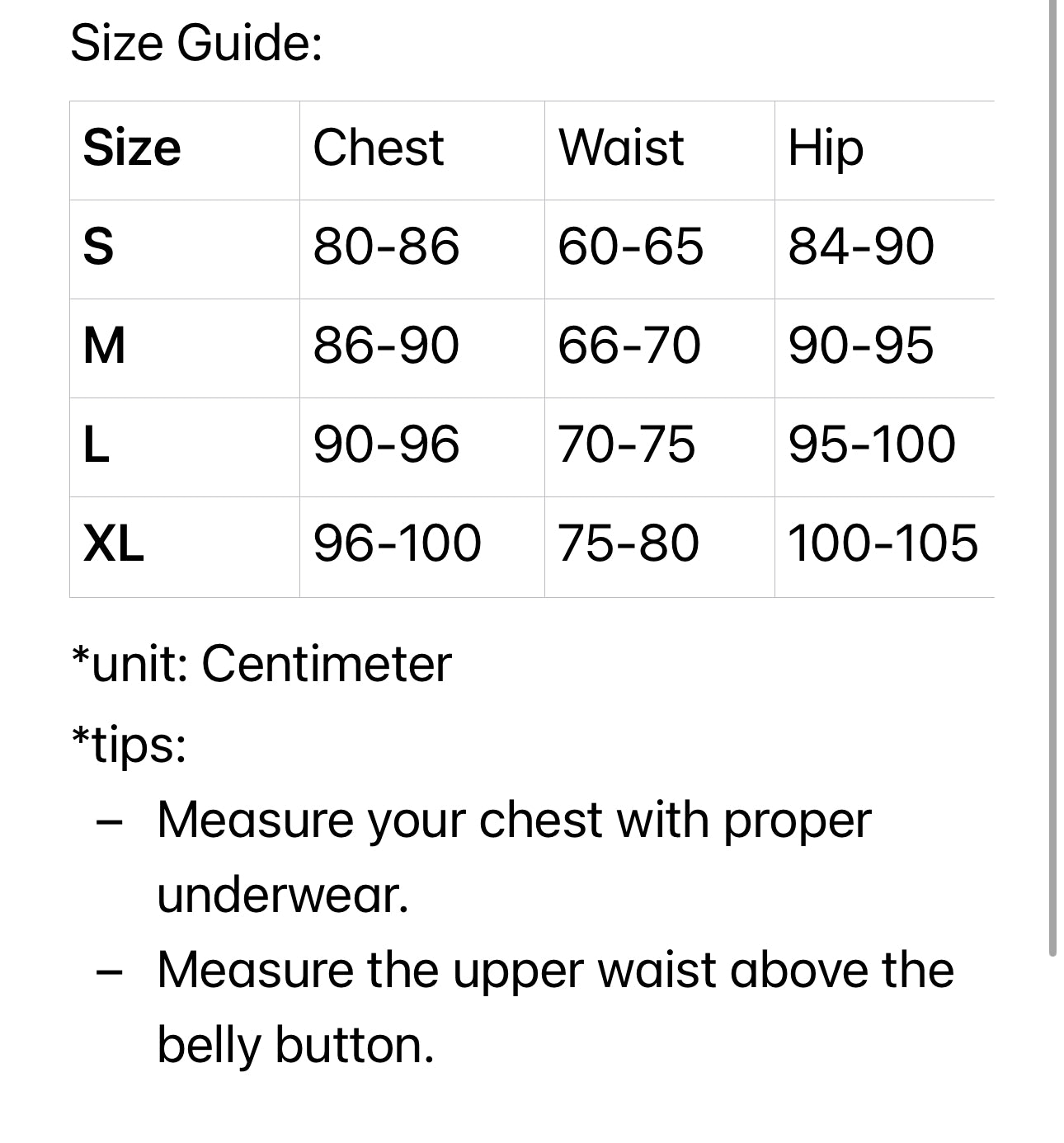Image resolution: width=1064 pixels, height=1143 pixels.
Task: Click the "*tips:" label
Action: [x=129, y=745]
